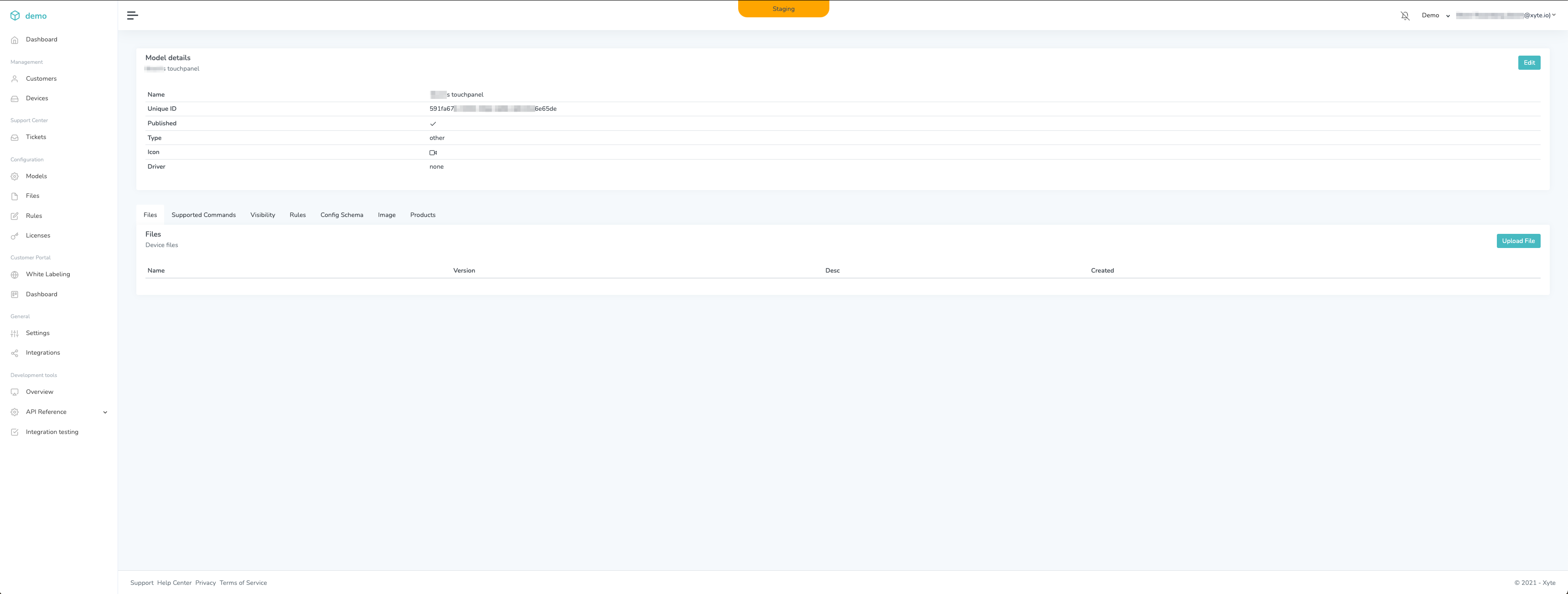This screenshot has width=1568, height=594.
Task: Open the Demo organization dropdown
Action: [x=1435, y=16]
